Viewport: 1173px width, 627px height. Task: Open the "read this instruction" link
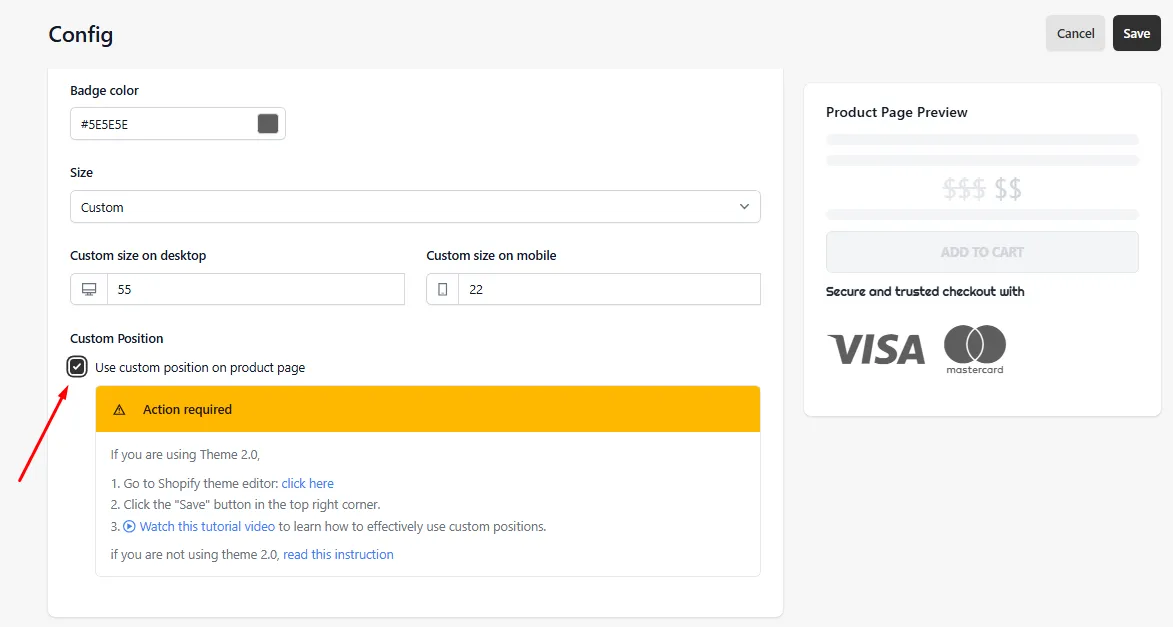(x=338, y=554)
